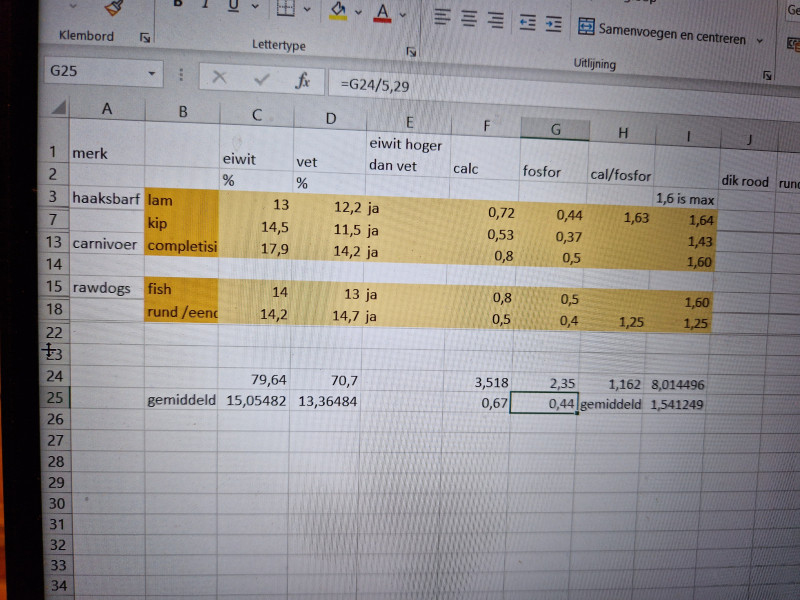Viewport: 800px width, 600px height.
Task: Click the cell with value 79,64
Action: click(254, 380)
